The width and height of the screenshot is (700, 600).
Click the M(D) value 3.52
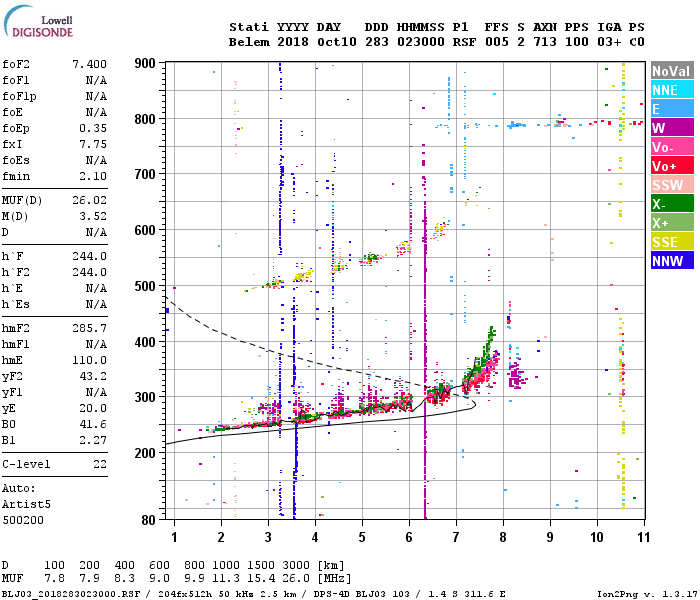[93, 216]
